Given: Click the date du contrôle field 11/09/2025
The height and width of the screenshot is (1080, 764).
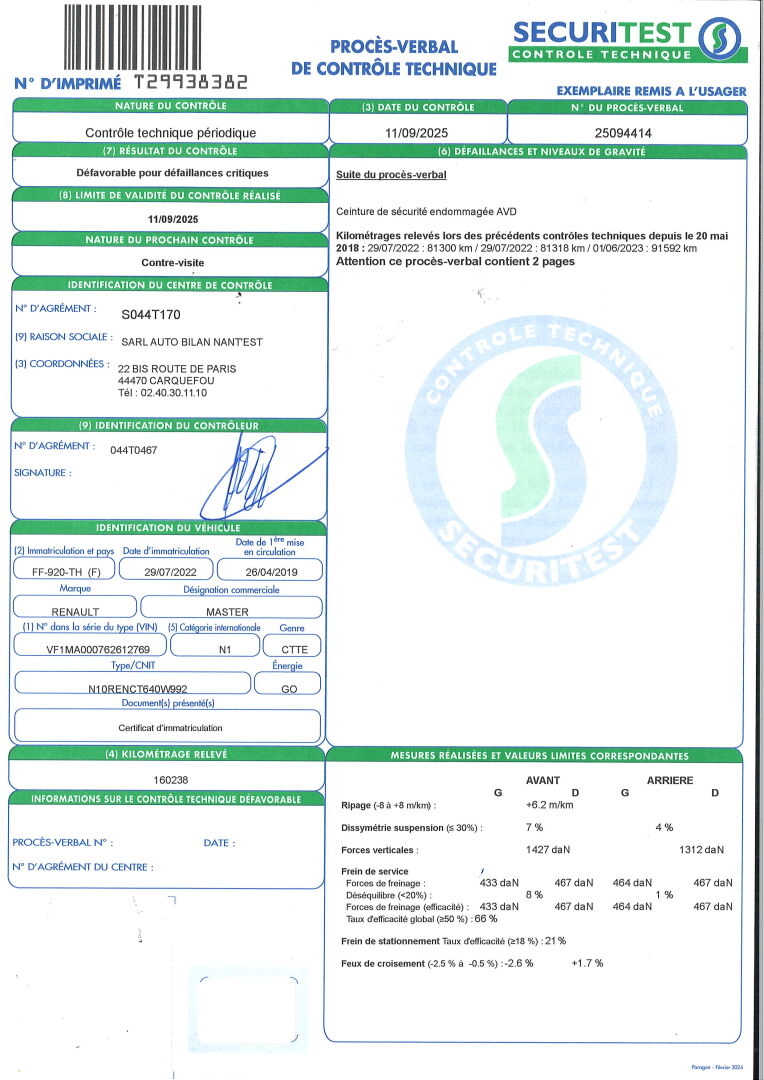Looking at the screenshot, I should (418, 131).
